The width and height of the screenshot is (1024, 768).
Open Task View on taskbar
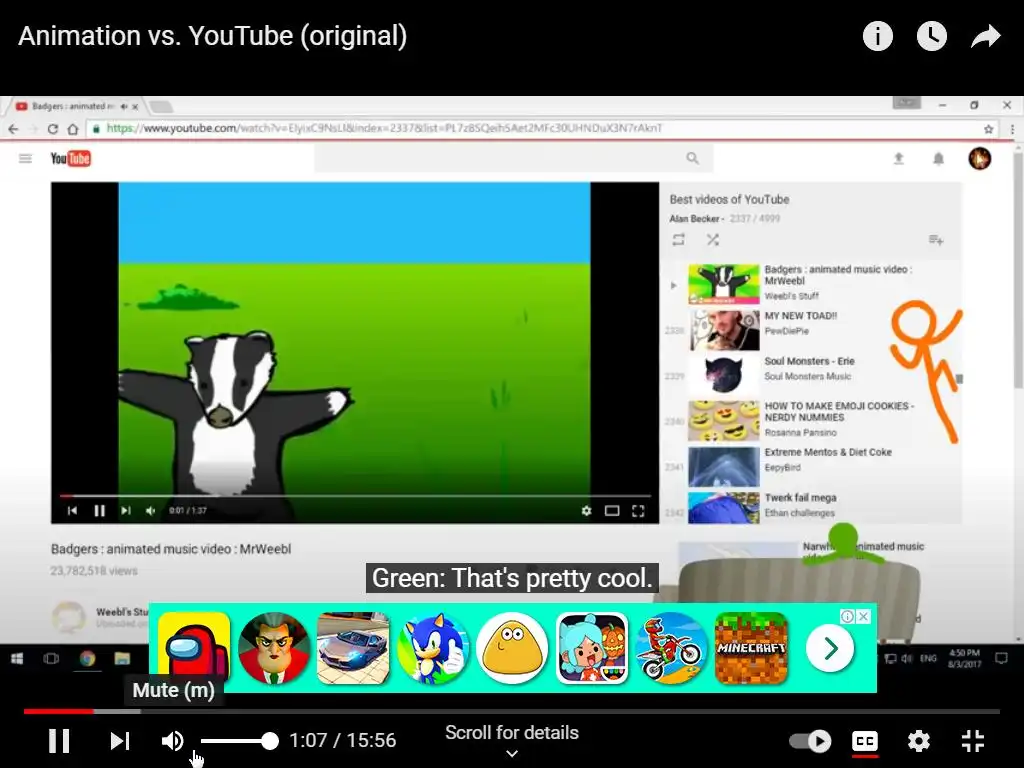(x=51, y=658)
